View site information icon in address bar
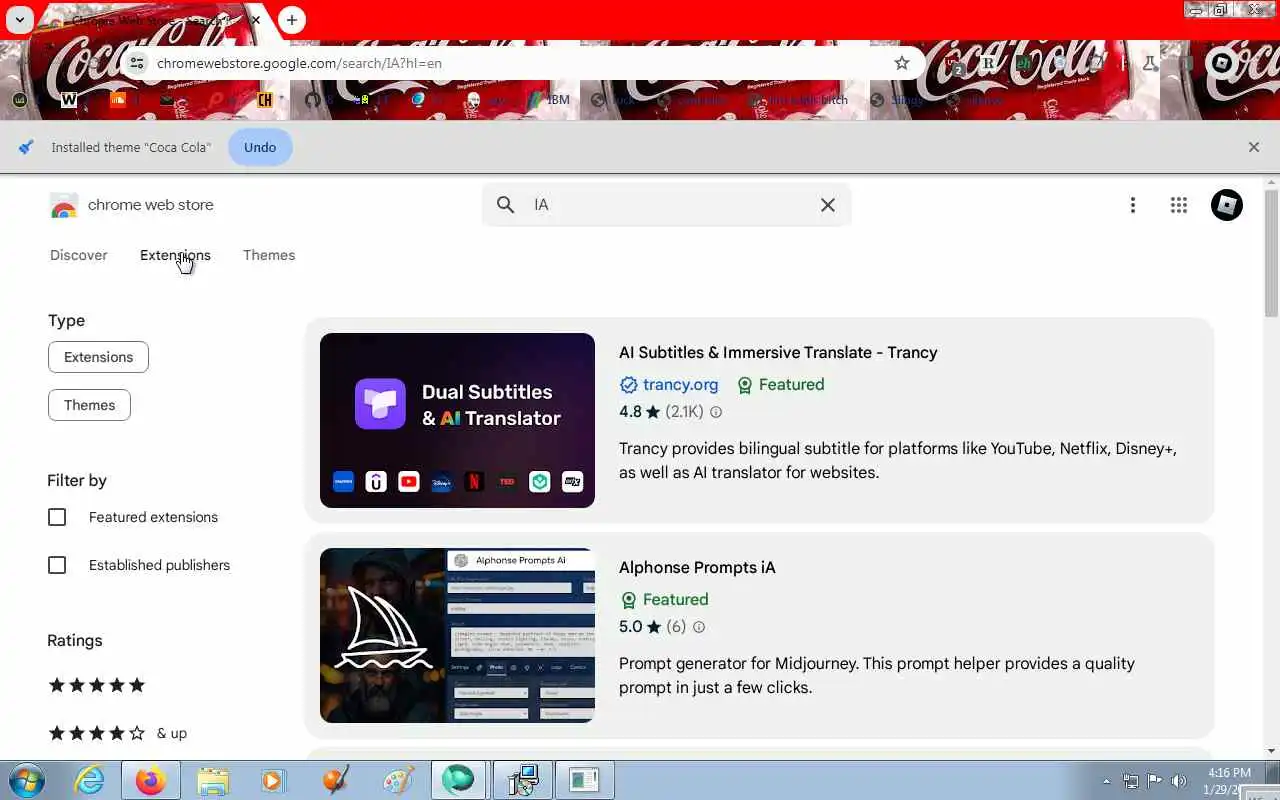The height and width of the screenshot is (800, 1280). click(x=137, y=63)
